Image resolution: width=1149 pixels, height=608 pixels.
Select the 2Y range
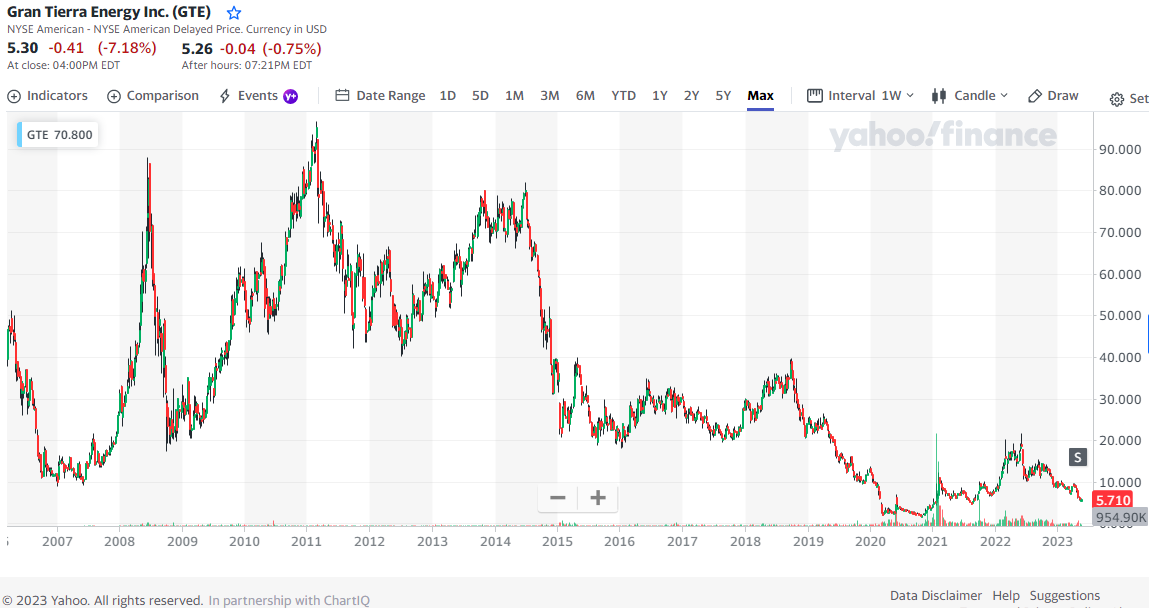pos(692,96)
